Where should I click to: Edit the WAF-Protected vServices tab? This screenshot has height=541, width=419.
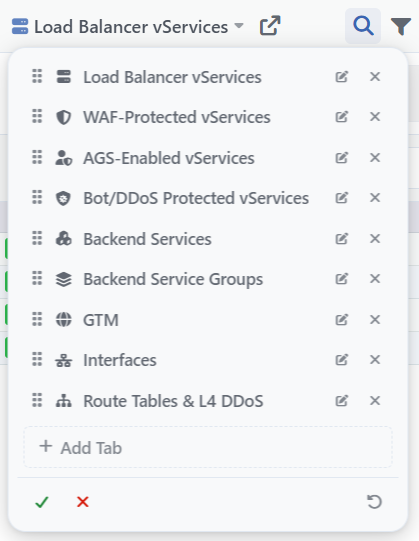[341, 117]
